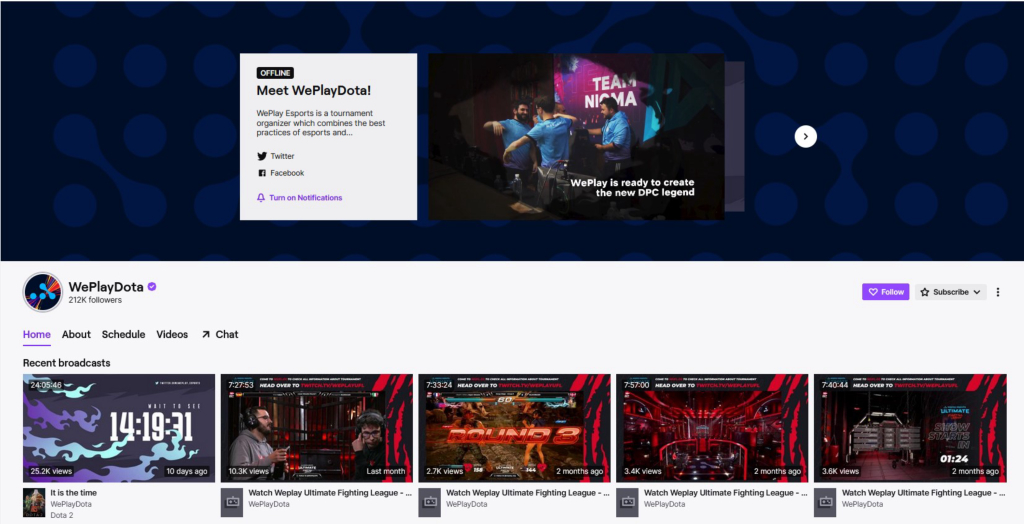The width and height of the screenshot is (1024, 524).
Task: Click WePlayDota under the 10.3K views video
Action: coord(269,504)
